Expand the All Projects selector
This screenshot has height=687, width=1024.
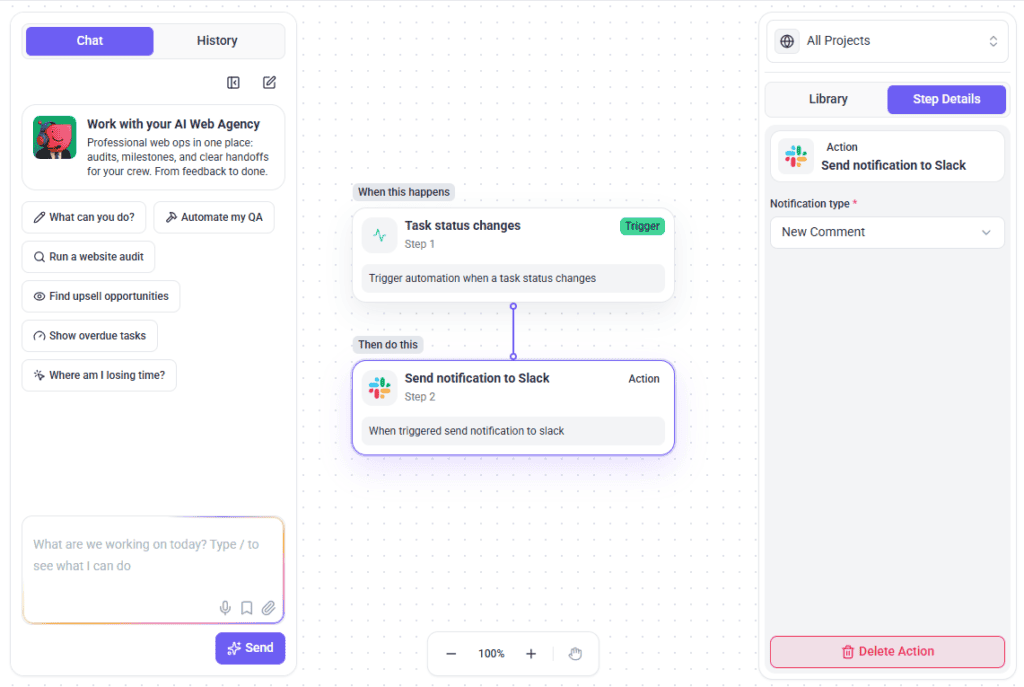click(x=887, y=41)
